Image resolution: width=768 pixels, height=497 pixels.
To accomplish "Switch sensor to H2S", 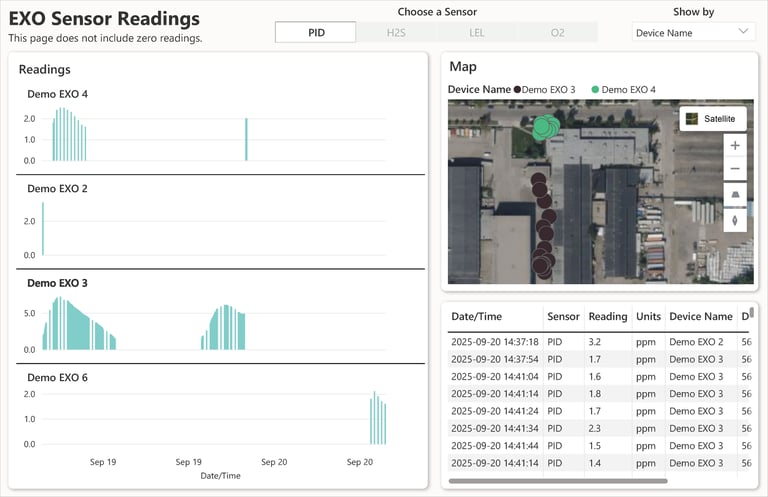I will tap(396, 32).
